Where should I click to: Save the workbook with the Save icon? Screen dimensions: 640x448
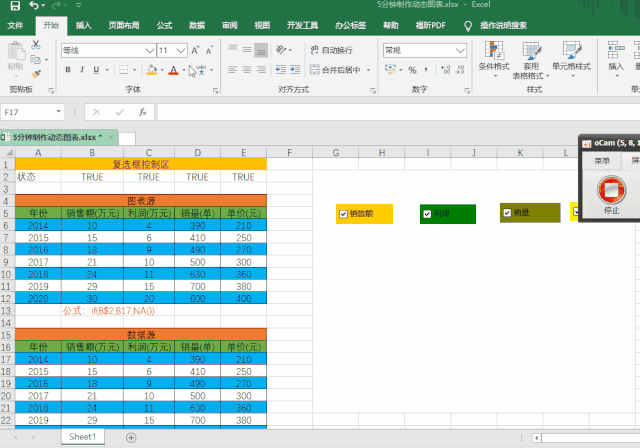click(15, 6)
